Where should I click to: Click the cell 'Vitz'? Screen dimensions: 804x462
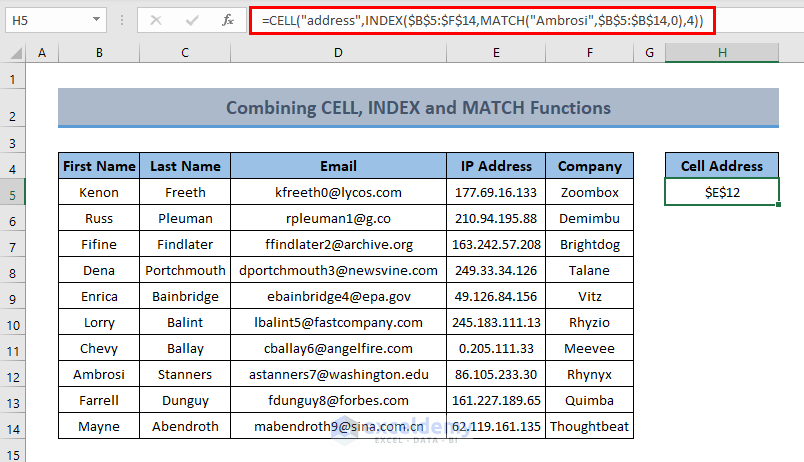(590, 296)
